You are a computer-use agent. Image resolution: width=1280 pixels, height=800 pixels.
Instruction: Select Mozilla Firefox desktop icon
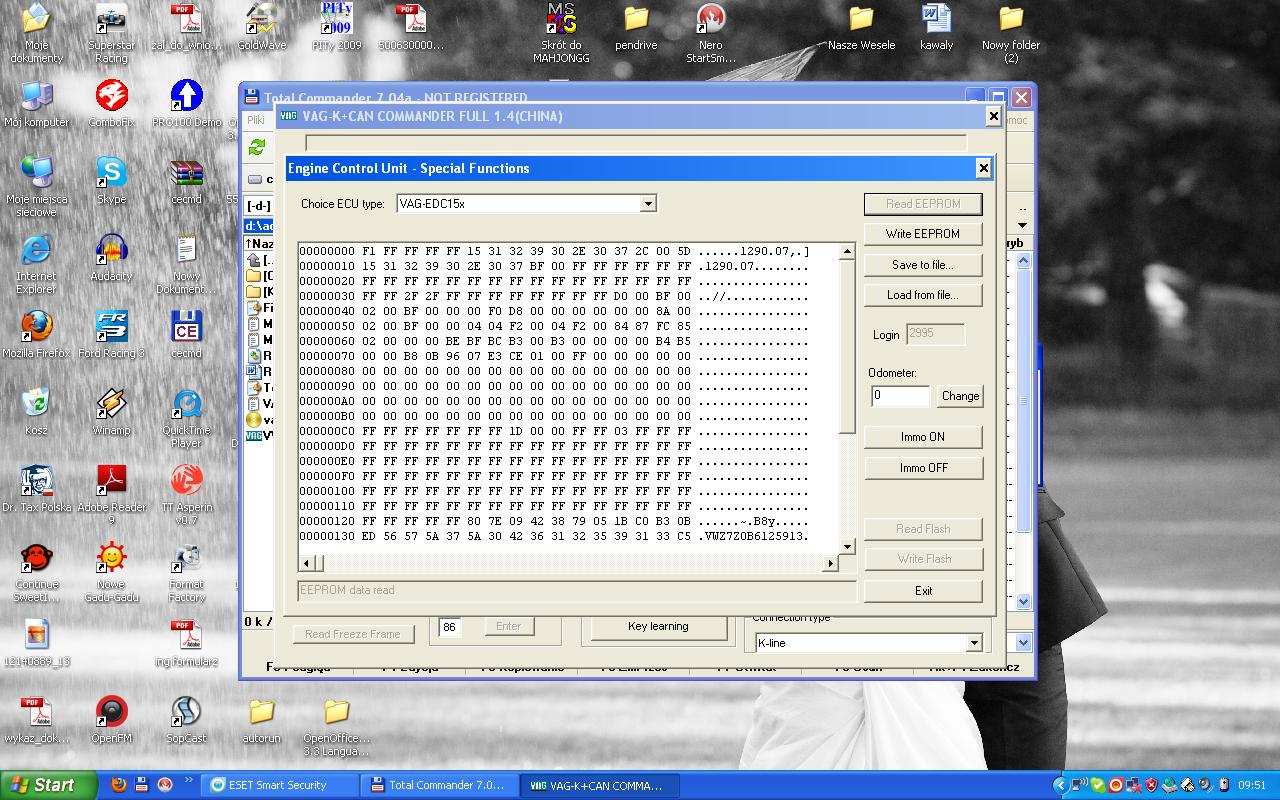(37, 336)
